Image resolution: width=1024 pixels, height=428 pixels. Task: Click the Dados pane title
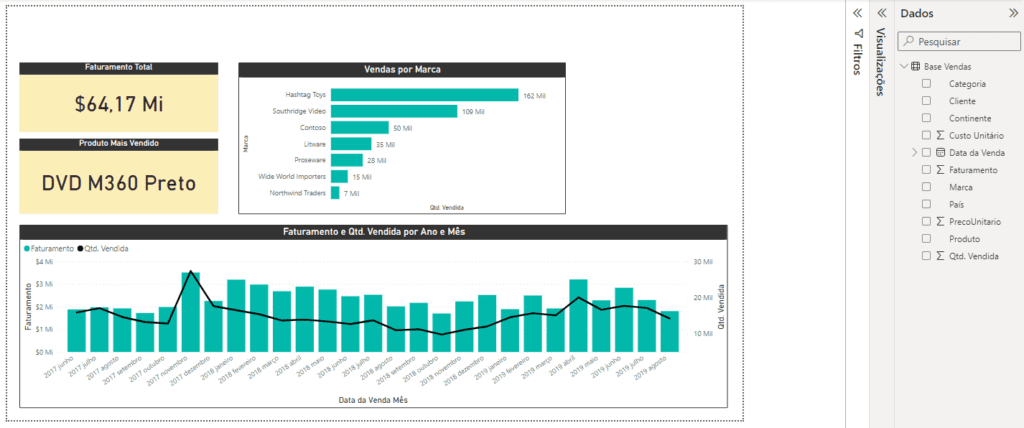coord(917,13)
